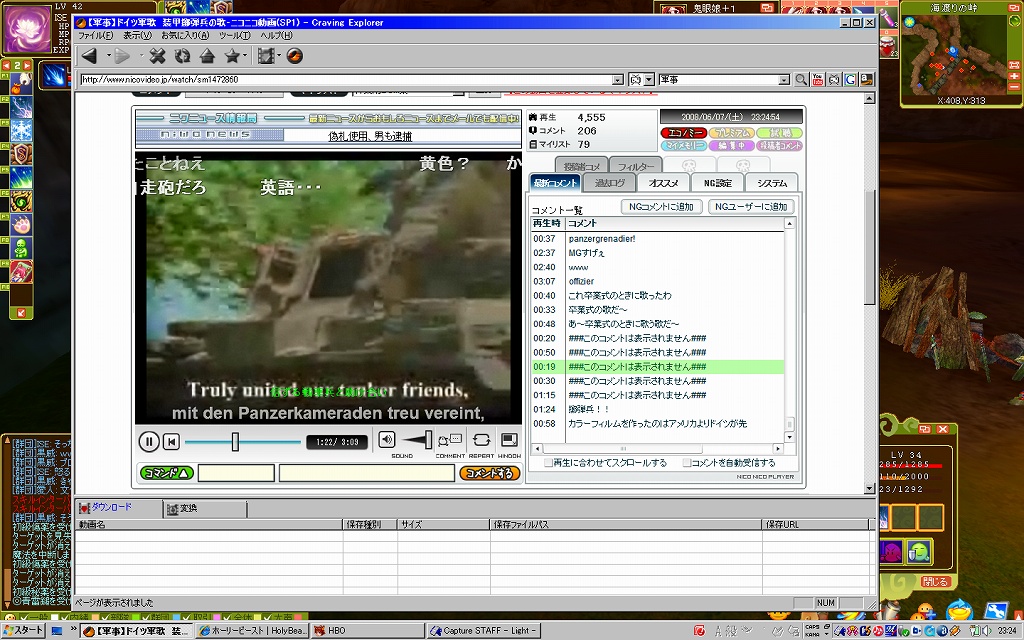Open favorites with the star icon
Image resolution: width=1024 pixels, height=640 pixels.
[232, 56]
